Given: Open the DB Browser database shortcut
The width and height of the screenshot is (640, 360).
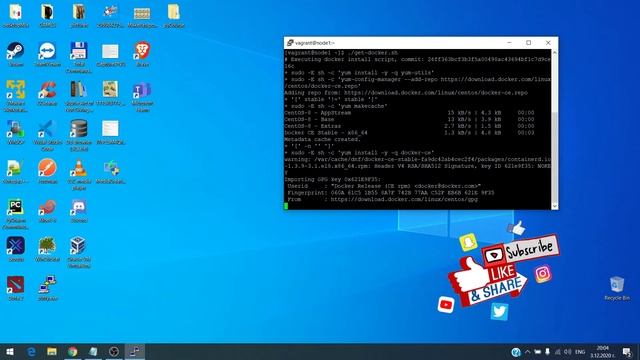Looking at the screenshot, I should (x=79, y=135).
